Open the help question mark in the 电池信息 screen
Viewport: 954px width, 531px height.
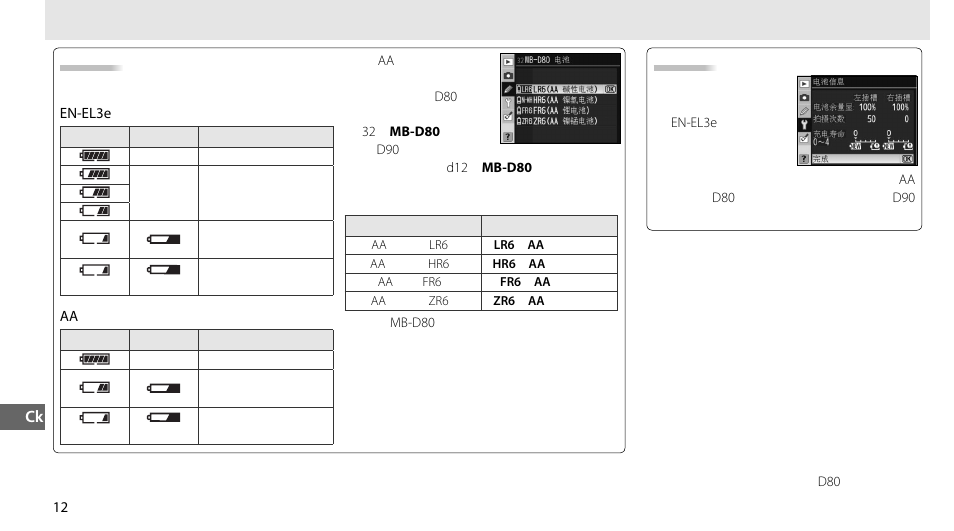coord(804,158)
